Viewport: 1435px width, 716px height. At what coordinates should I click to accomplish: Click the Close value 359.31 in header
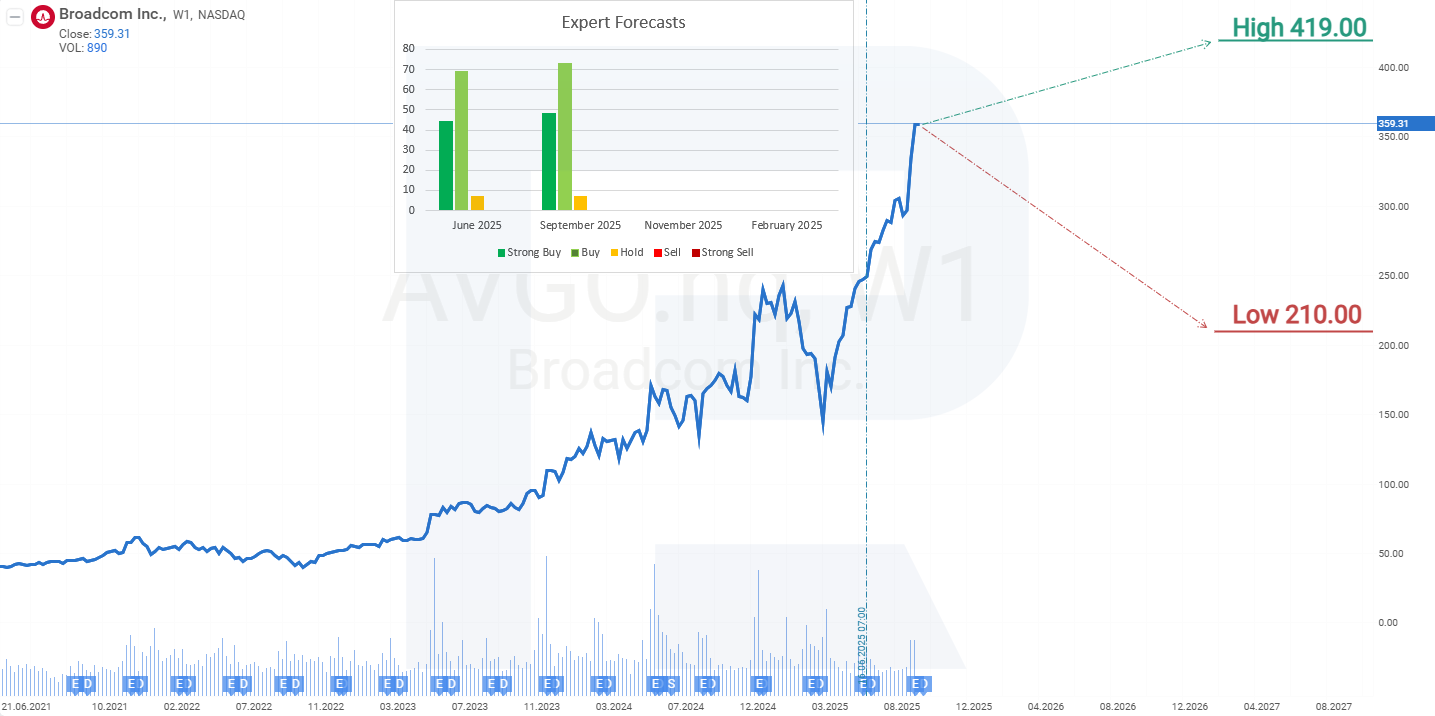pyautogui.click(x=112, y=34)
